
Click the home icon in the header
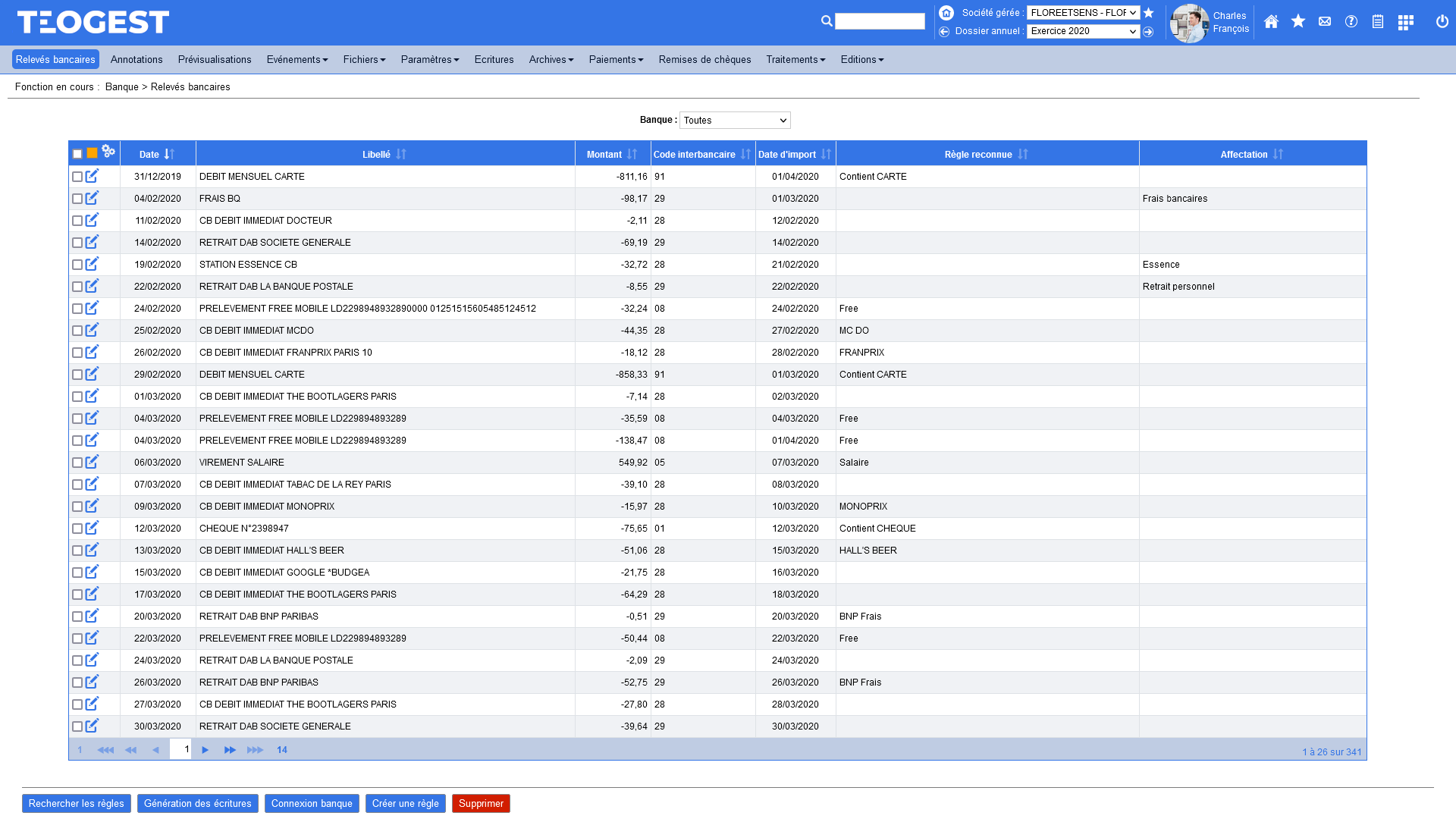click(x=1271, y=22)
